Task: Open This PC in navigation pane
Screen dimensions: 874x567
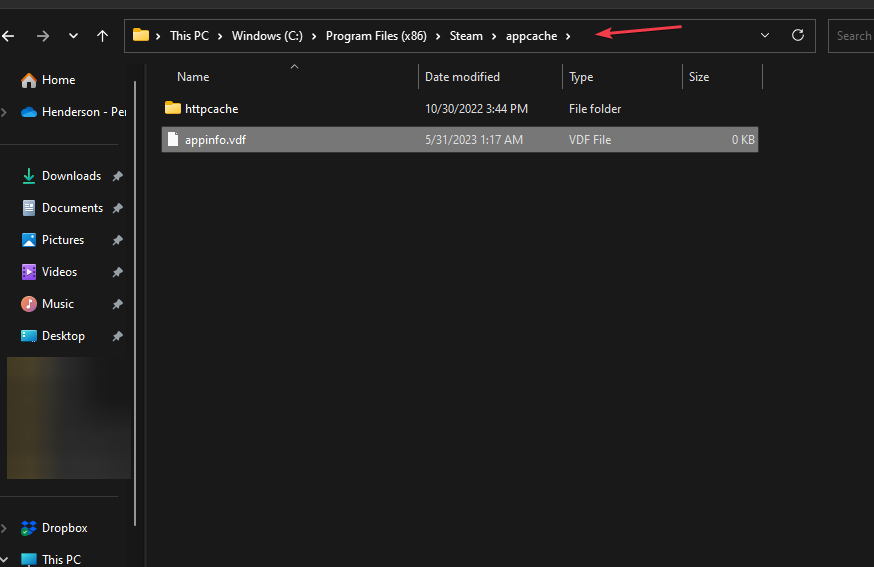Action: coord(61,559)
